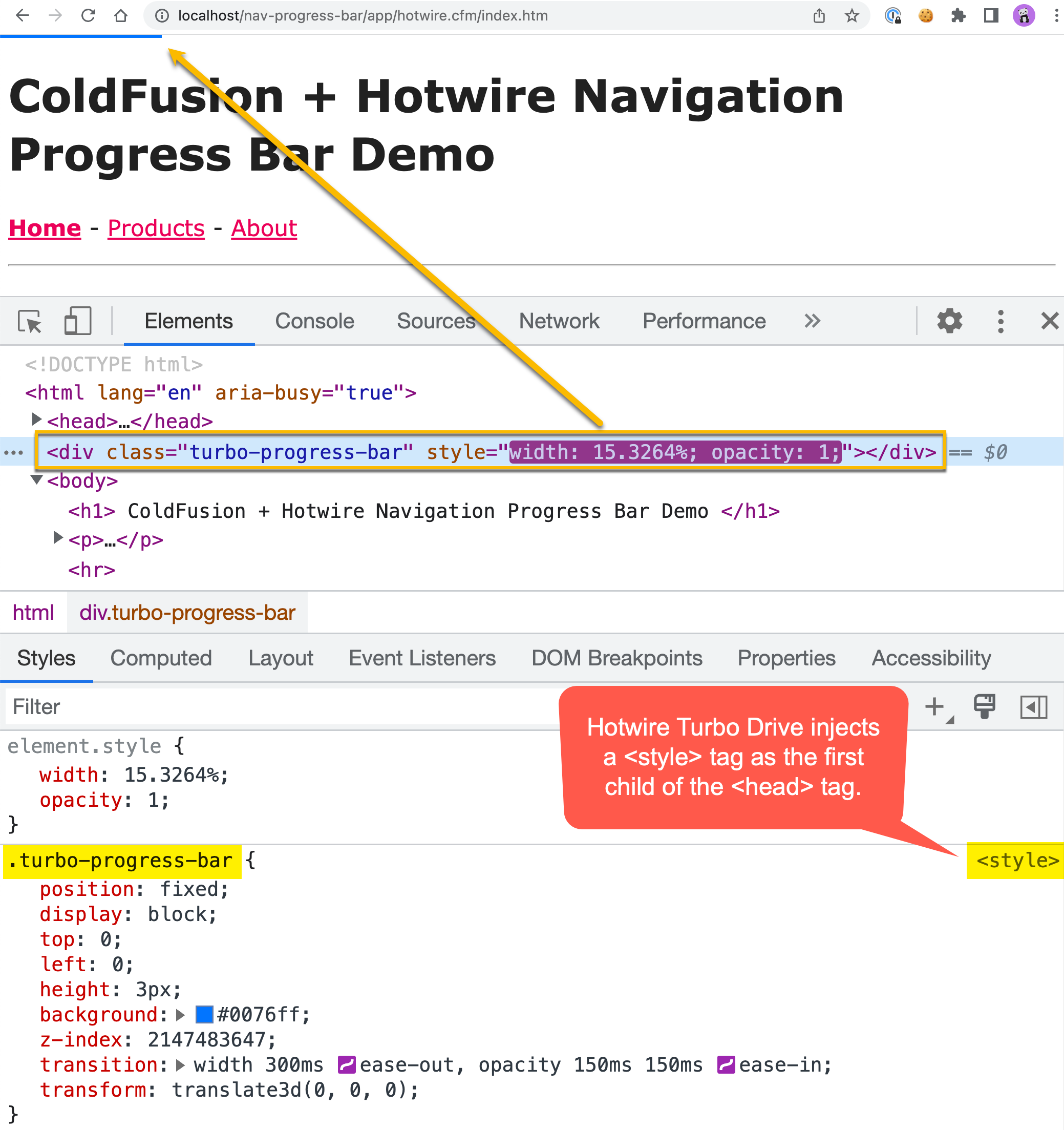
Task: Open the #0076ff background color swatch
Action: (204, 1015)
